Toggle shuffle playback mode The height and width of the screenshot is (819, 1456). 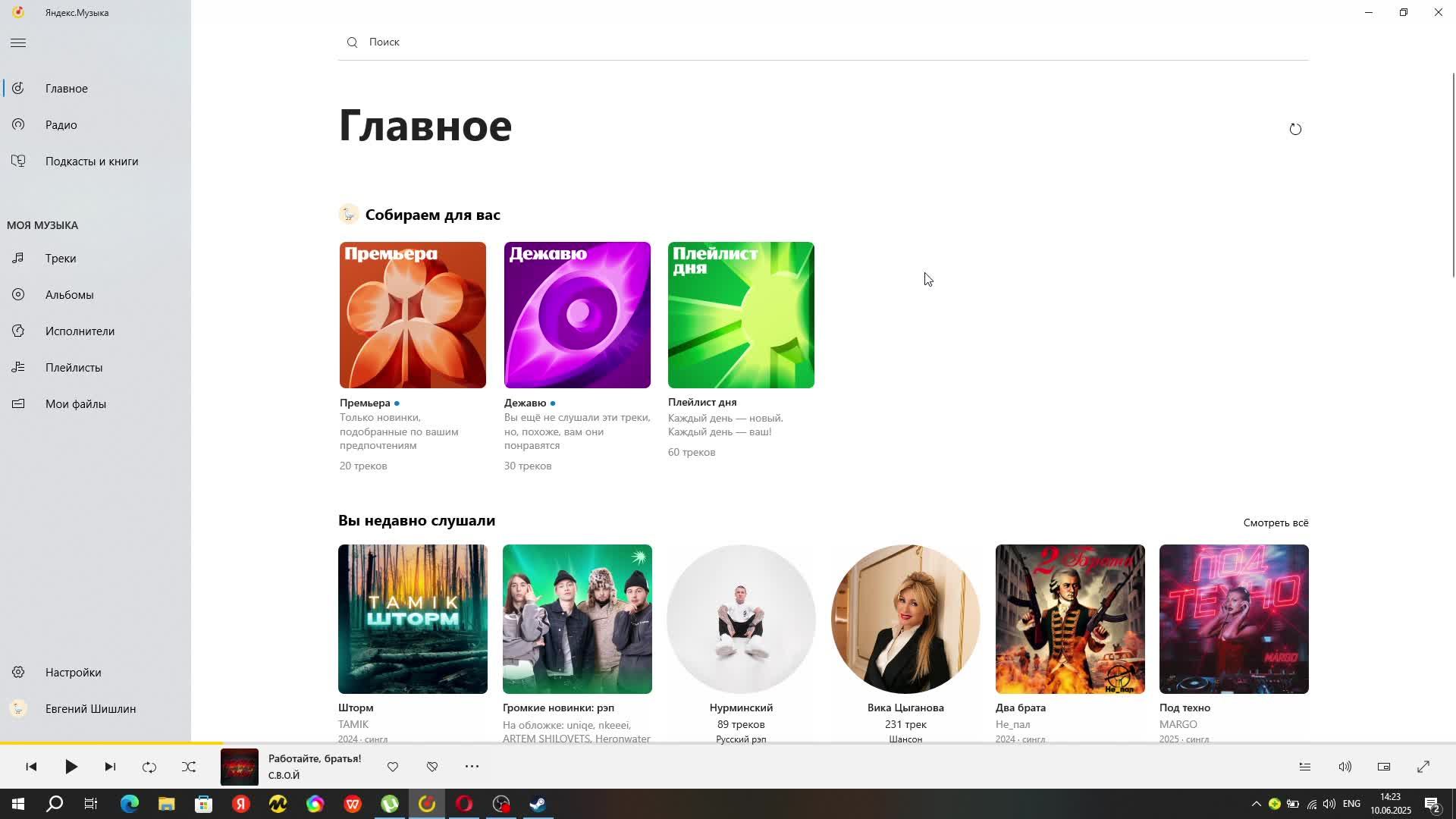click(x=189, y=767)
